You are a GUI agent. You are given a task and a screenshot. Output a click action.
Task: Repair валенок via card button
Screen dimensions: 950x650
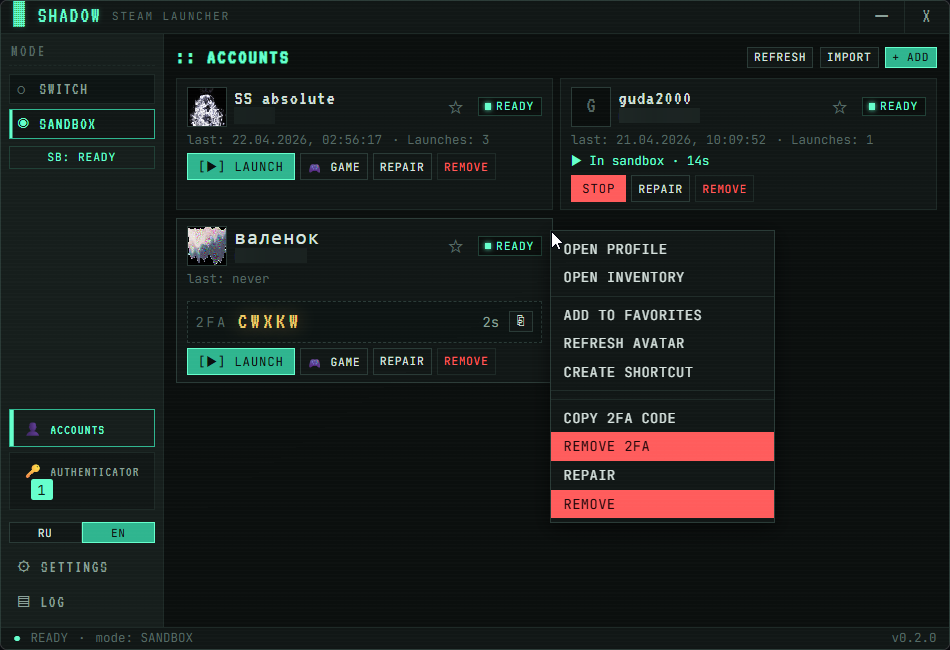point(402,362)
